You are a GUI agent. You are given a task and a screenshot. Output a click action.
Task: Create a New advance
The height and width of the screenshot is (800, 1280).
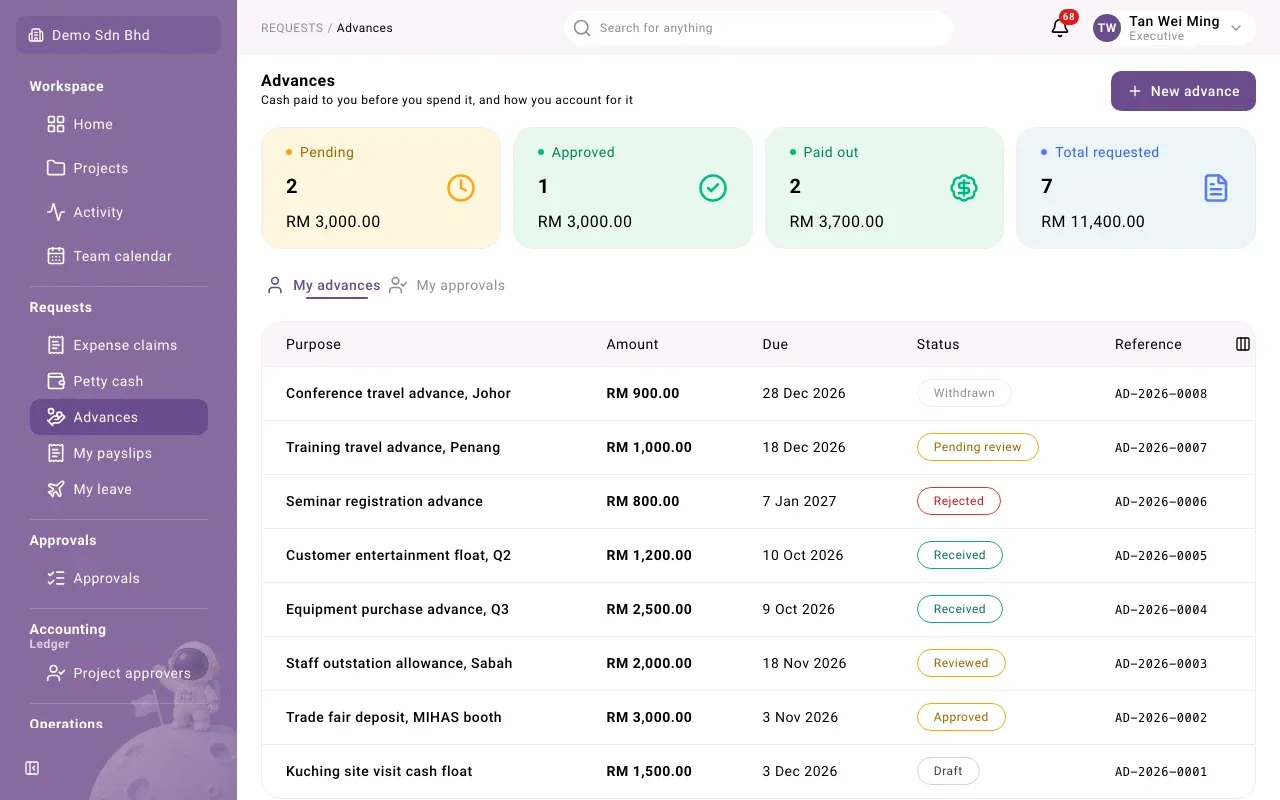1183,91
